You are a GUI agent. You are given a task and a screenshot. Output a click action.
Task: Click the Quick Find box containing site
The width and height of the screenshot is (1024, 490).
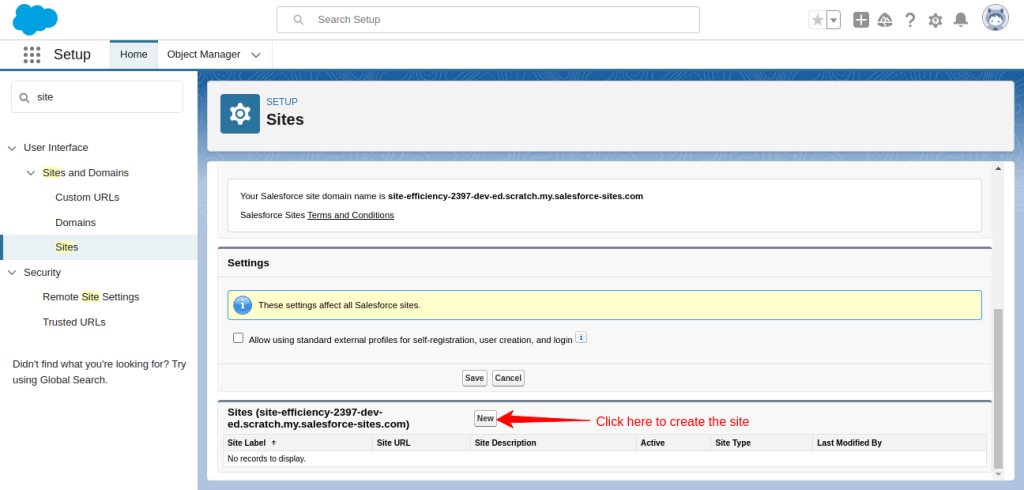97,97
